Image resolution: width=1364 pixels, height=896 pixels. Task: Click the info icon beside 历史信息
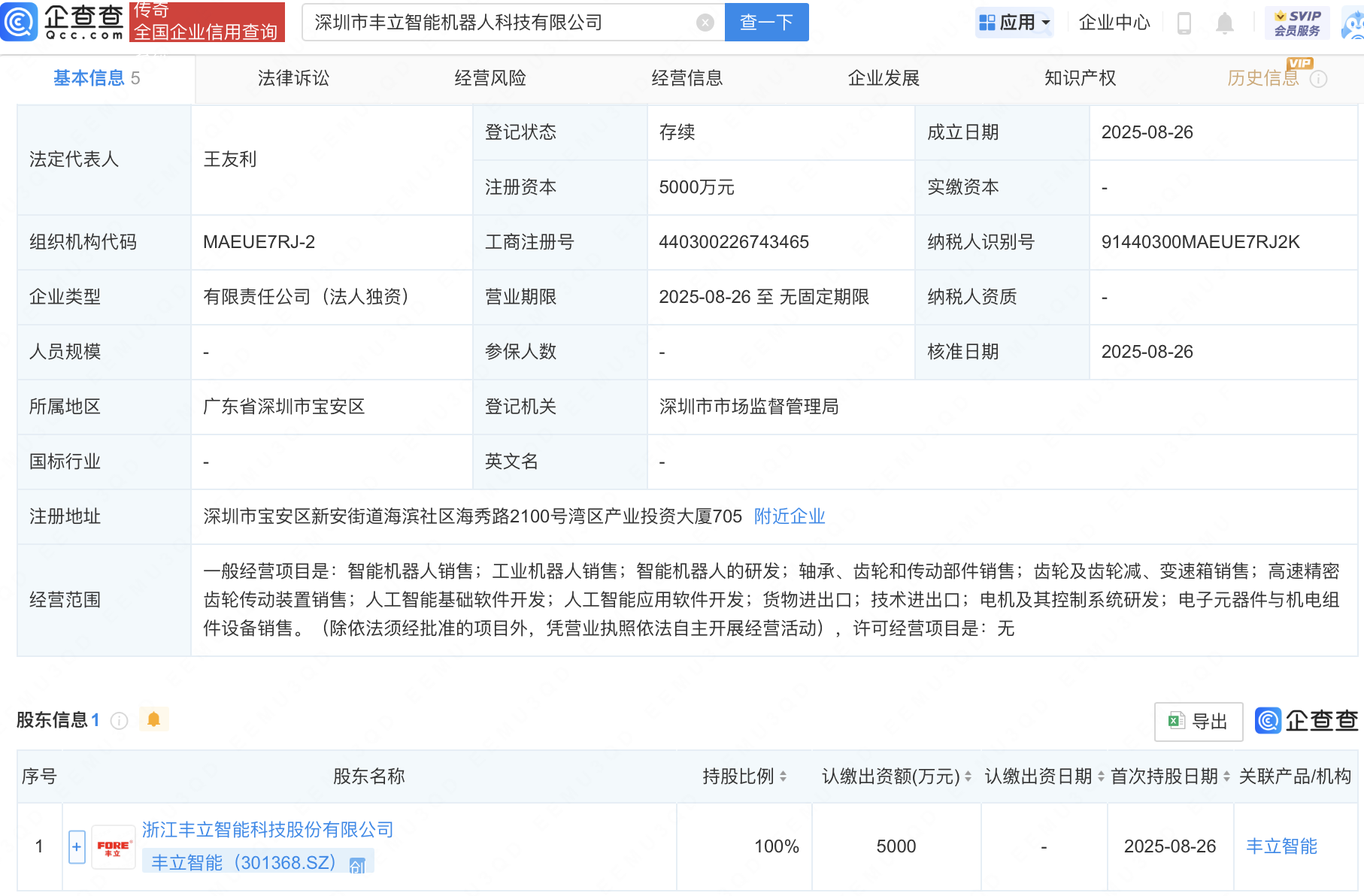click(x=1318, y=78)
